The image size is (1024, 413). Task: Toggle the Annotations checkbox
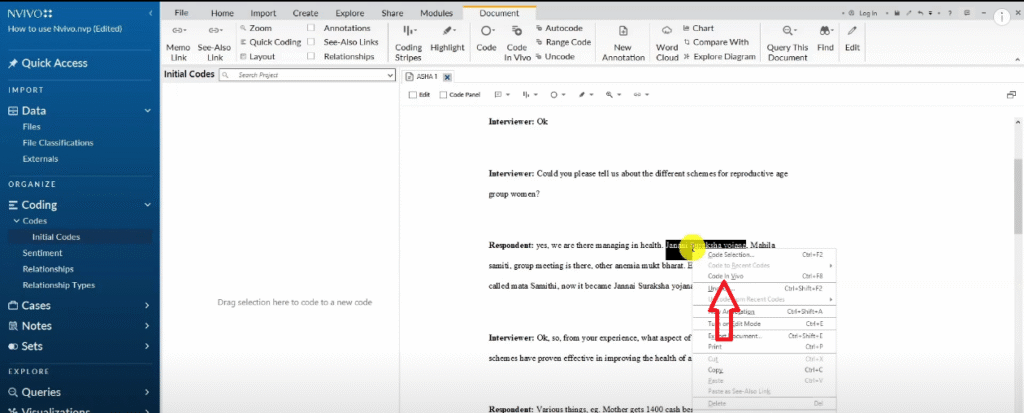tap(311, 28)
